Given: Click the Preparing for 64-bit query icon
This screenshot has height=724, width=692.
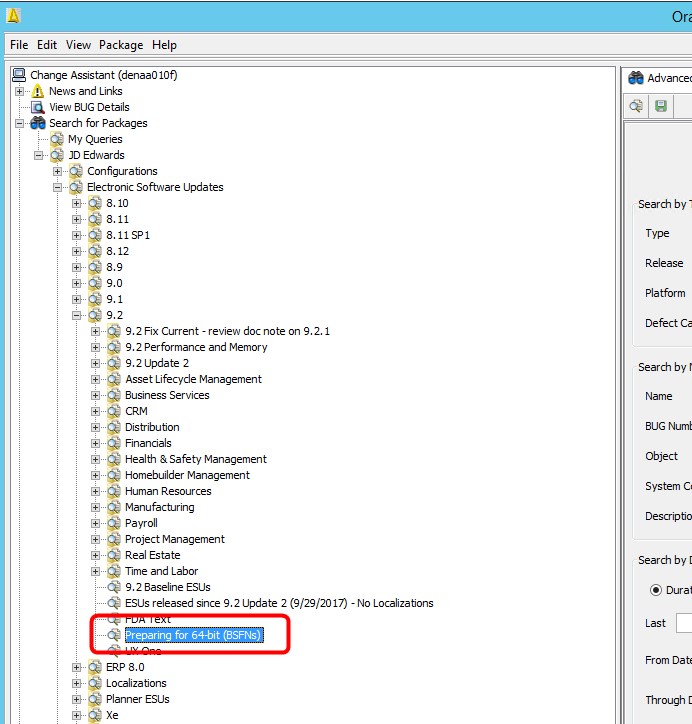Looking at the screenshot, I should (114, 635).
